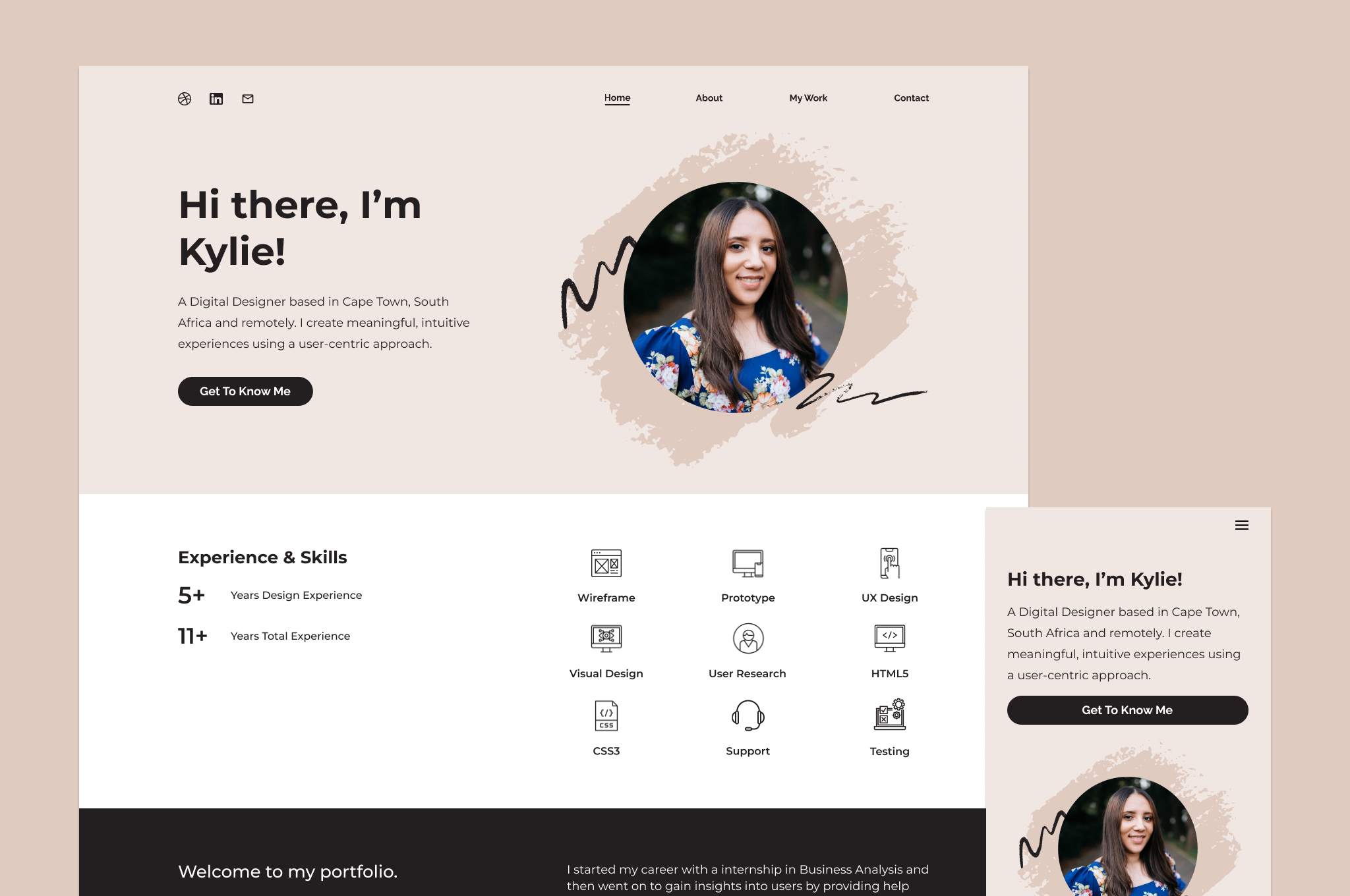The image size is (1350, 896).
Task: Navigate to the Contact tab
Action: (910, 97)
